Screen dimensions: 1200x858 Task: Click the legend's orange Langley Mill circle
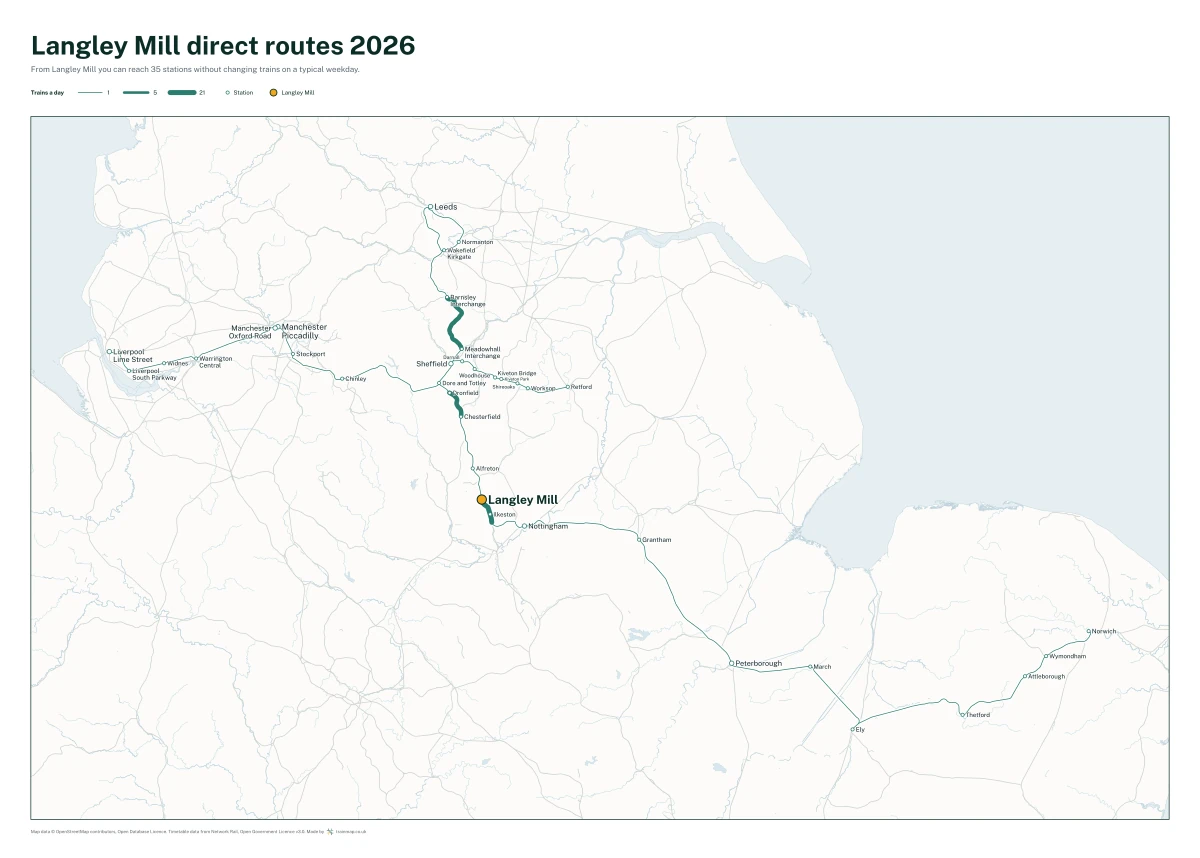pos(273,92)
